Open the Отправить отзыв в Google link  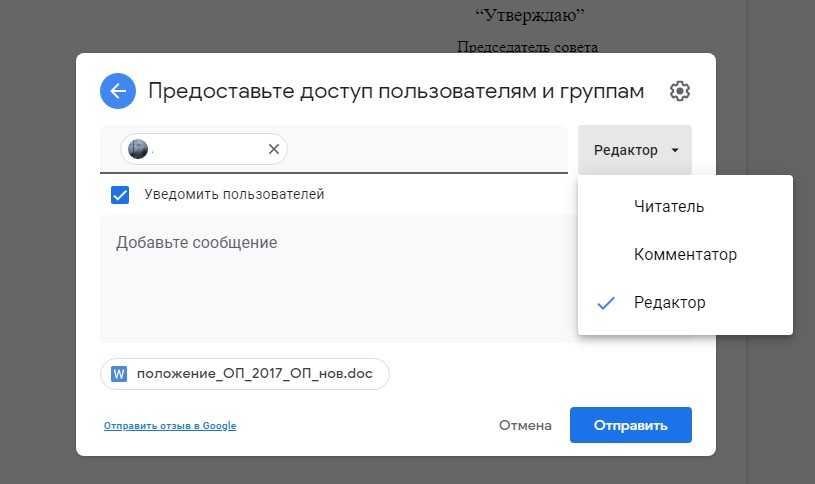[x=170, y=426]
